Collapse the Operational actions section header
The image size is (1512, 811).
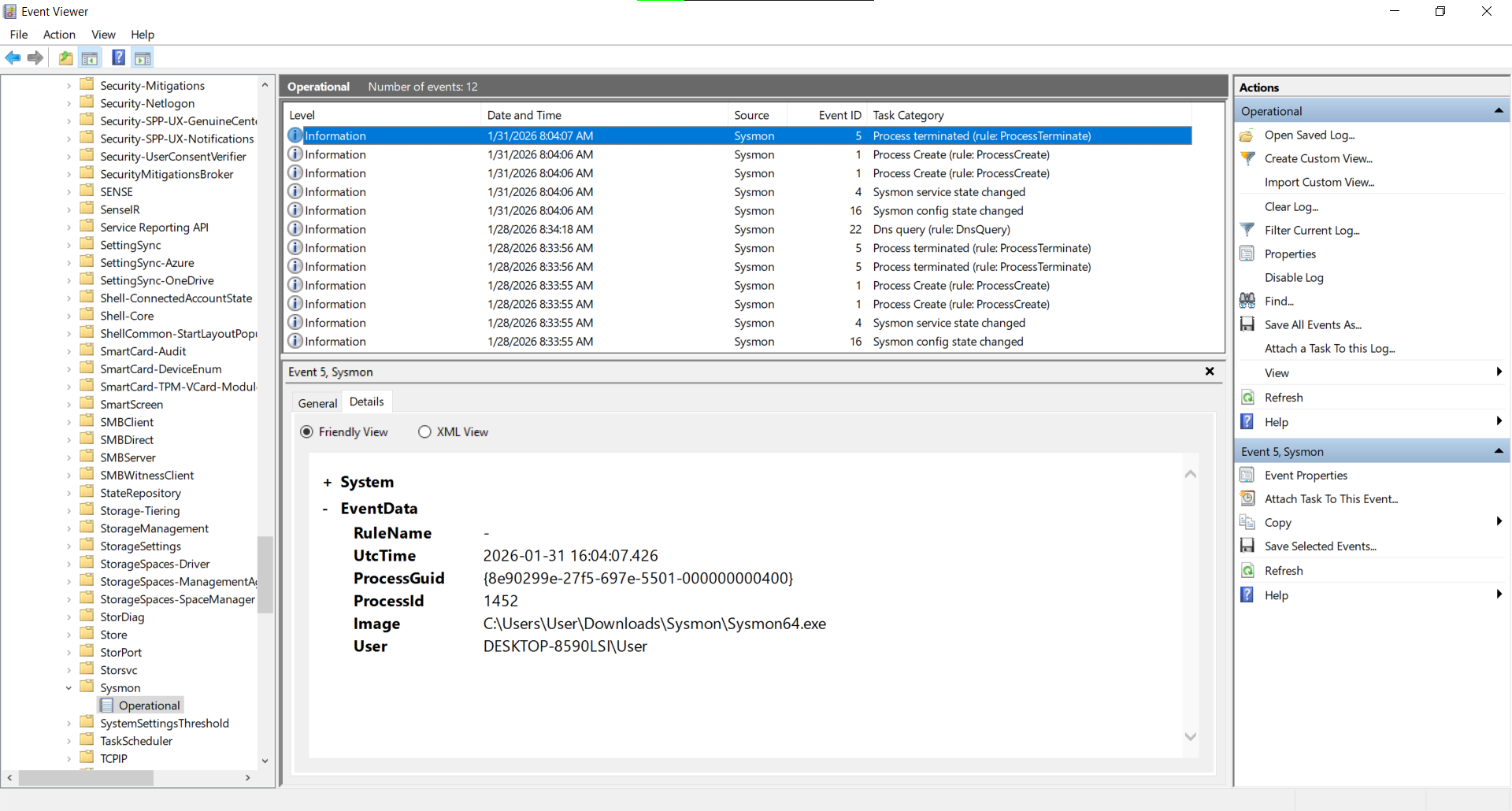click(x=1498, y=111)
